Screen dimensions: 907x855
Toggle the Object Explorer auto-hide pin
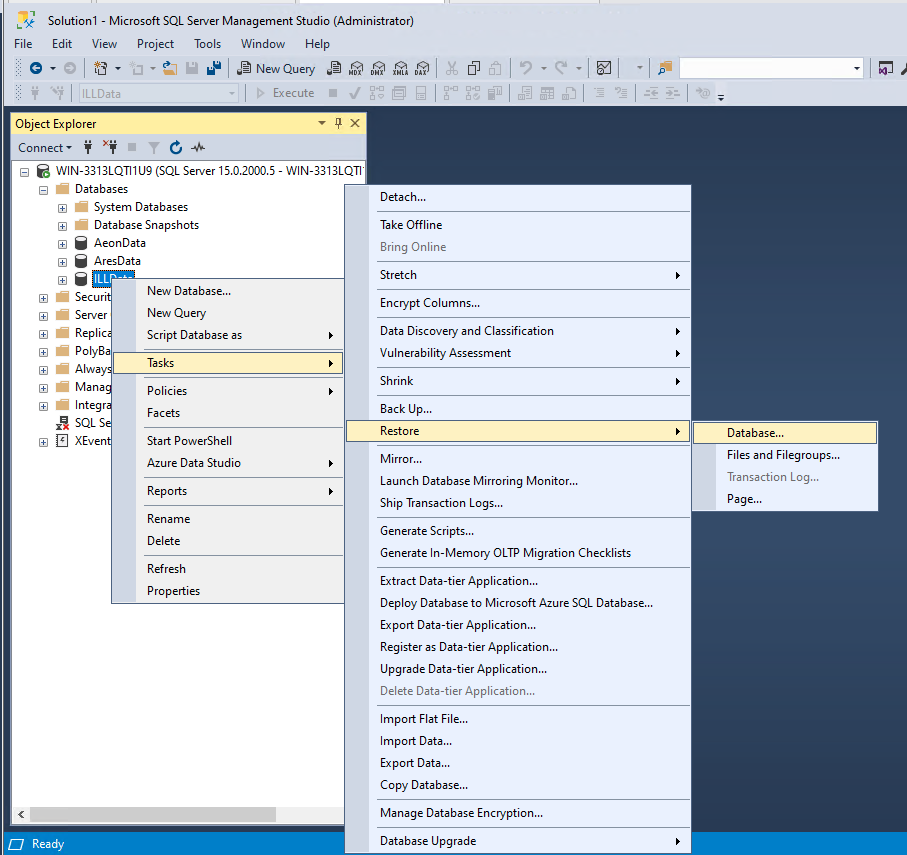(339, 122)
